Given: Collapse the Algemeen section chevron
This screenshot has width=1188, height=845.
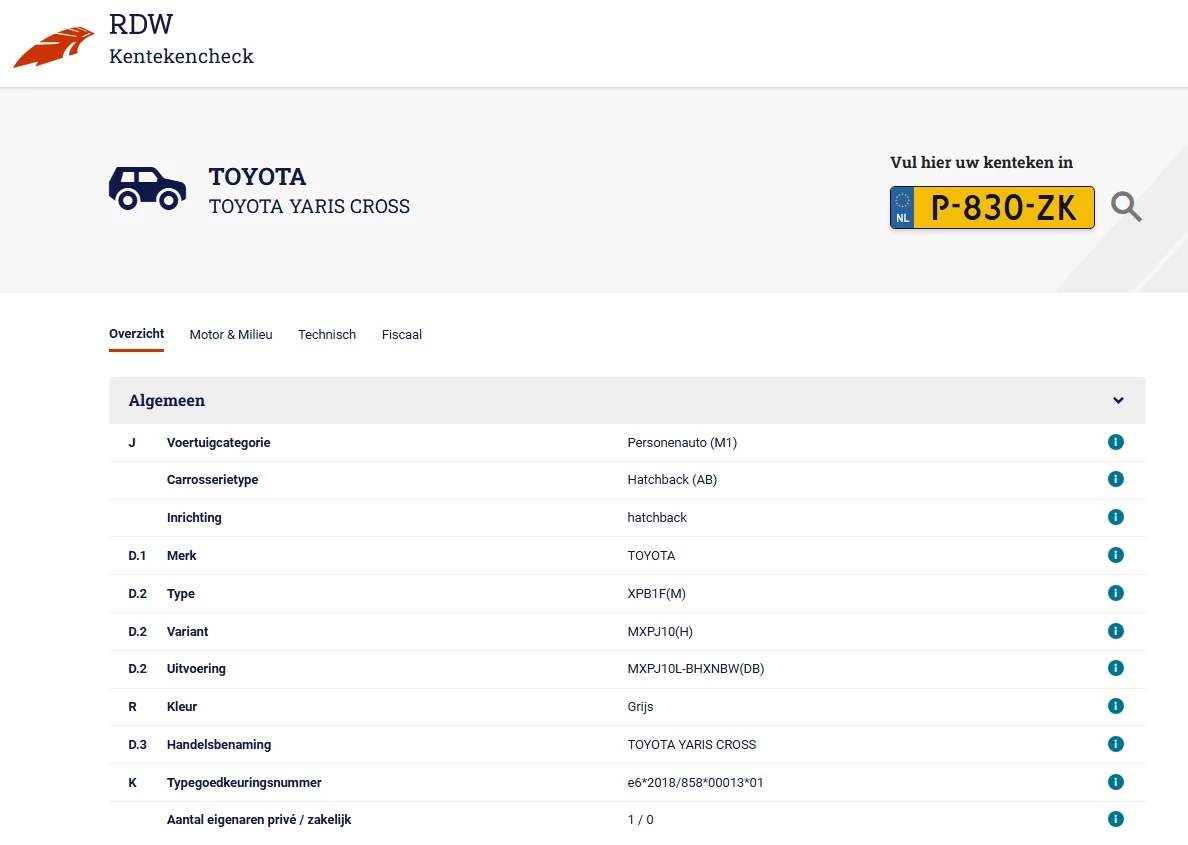Looking at the screenshot, I should (x=1118, y=401).
